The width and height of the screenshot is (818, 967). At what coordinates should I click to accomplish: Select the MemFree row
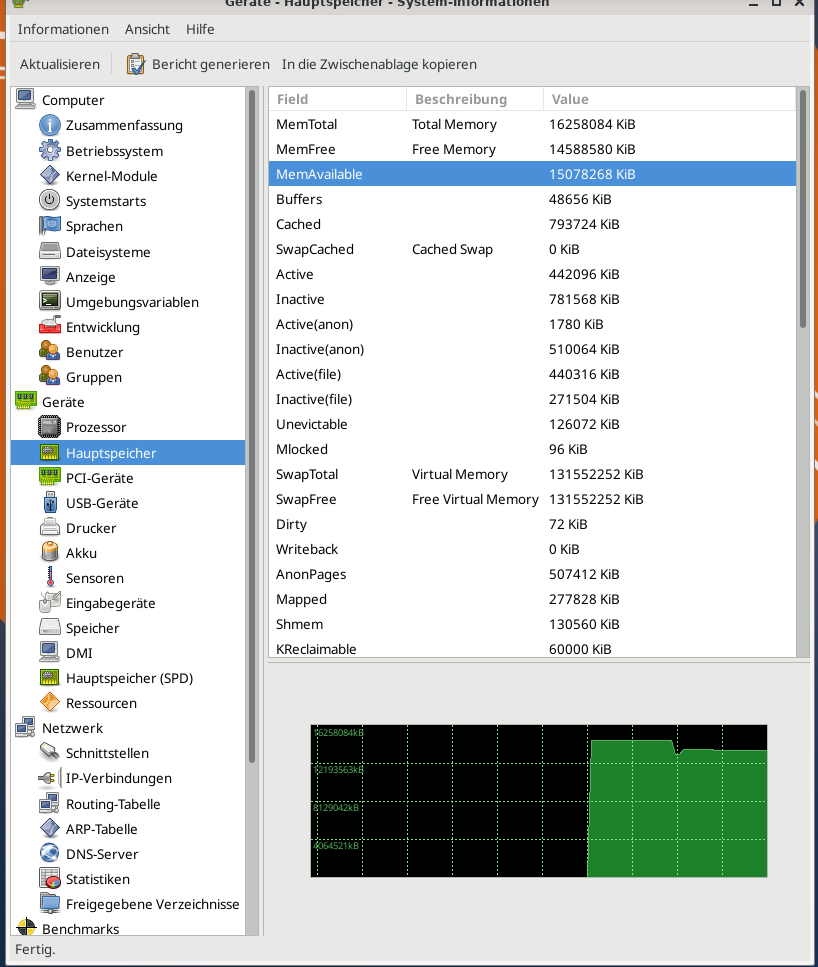532,149
